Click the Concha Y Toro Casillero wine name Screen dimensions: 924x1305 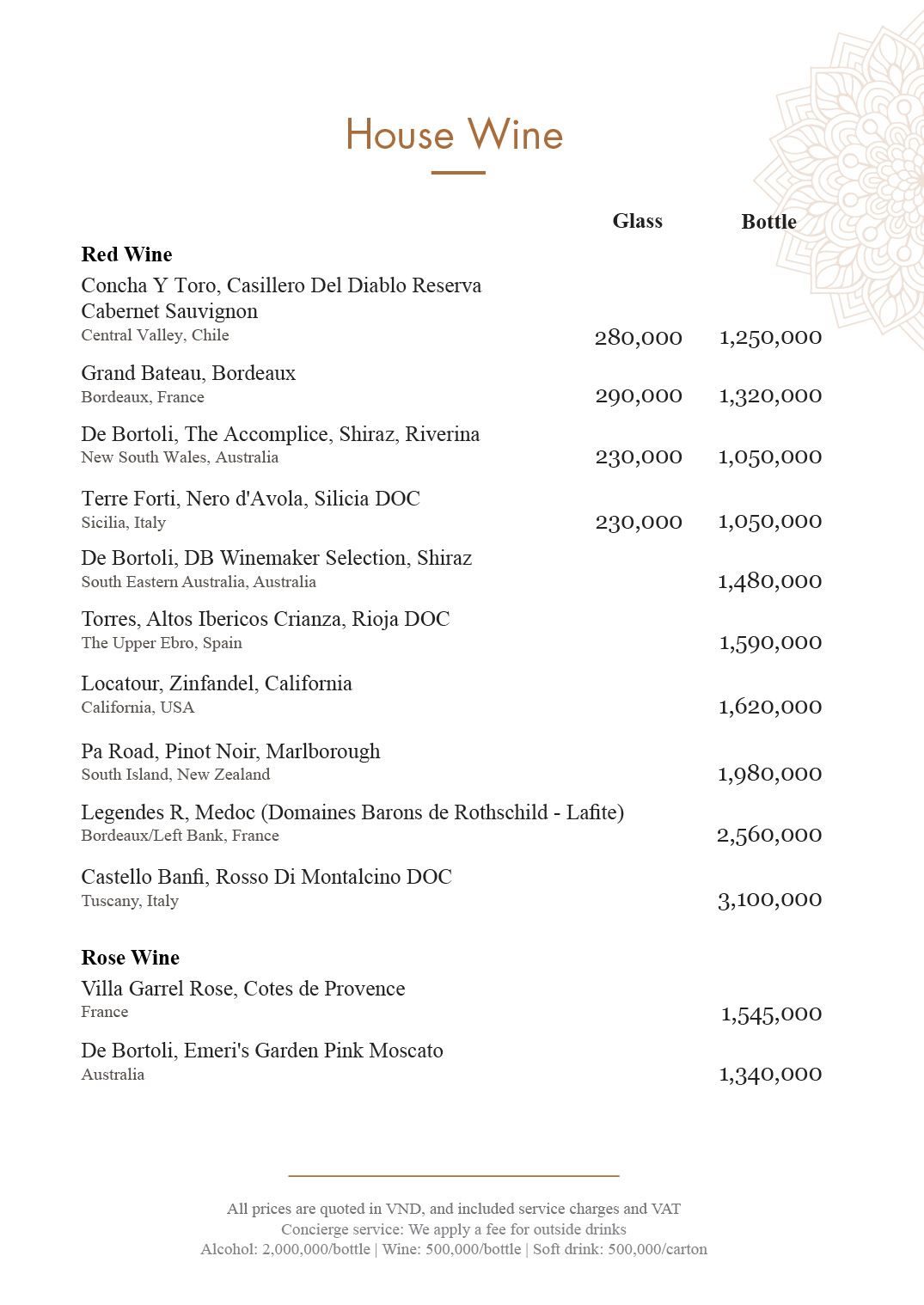[x=281, y=298]
